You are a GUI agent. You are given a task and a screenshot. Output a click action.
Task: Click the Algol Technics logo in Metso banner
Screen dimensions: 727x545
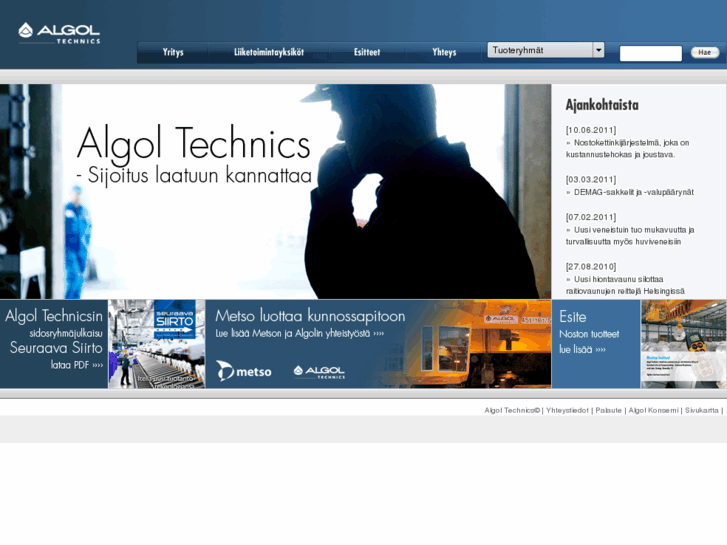pyautogui.click(x=319, y=371)
